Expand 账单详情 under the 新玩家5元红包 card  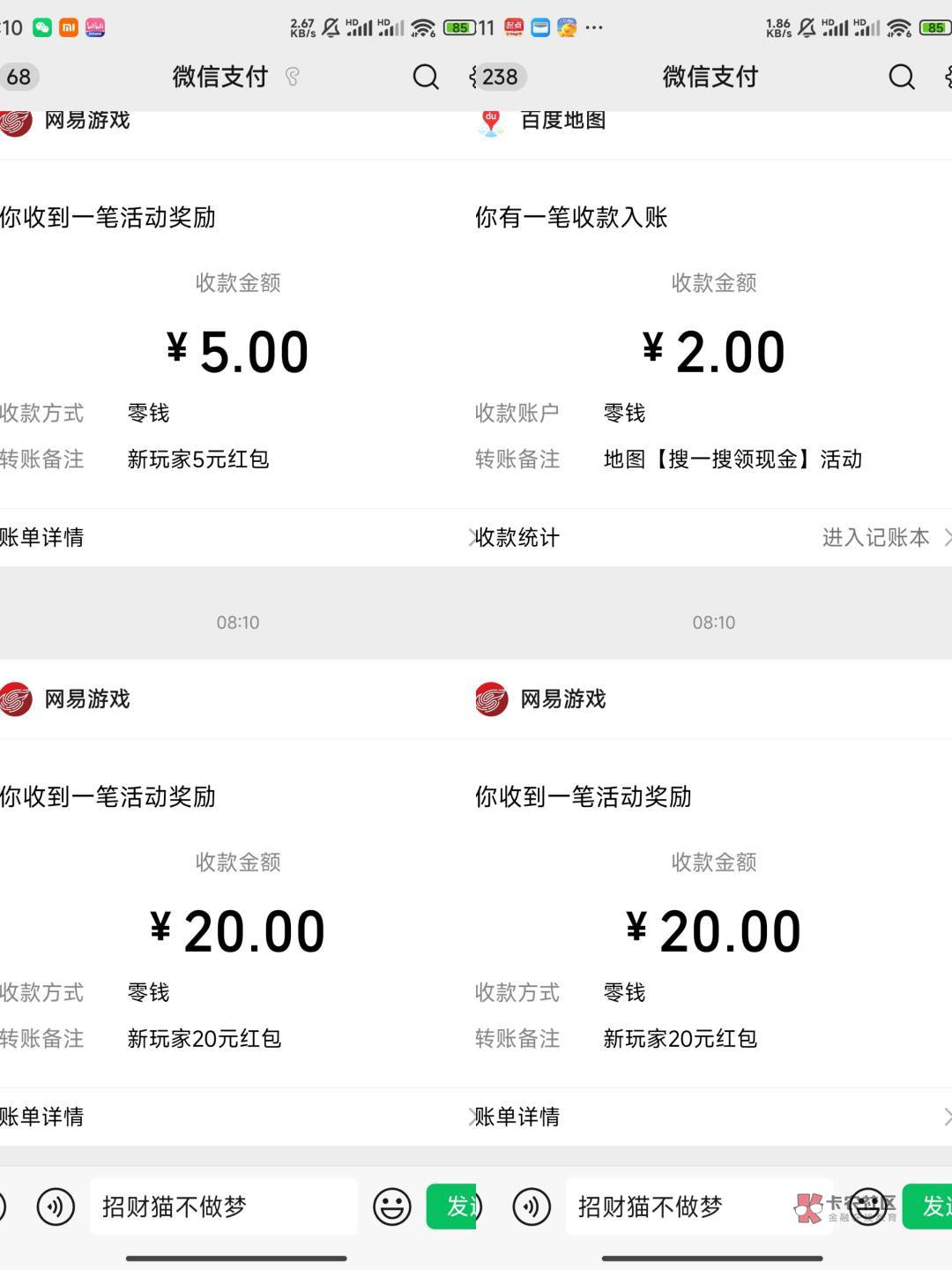(42, 537)
